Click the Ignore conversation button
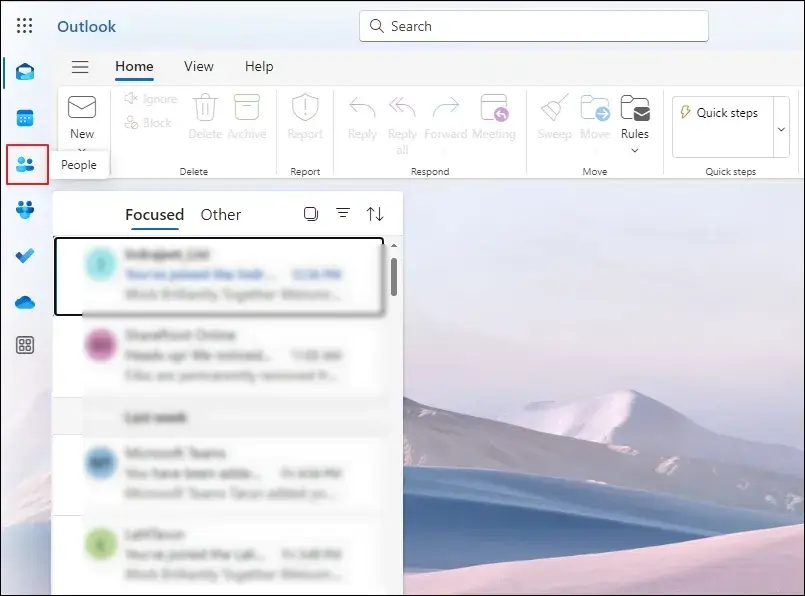Screen dimensions: 805x596 [x=151, y=99]
